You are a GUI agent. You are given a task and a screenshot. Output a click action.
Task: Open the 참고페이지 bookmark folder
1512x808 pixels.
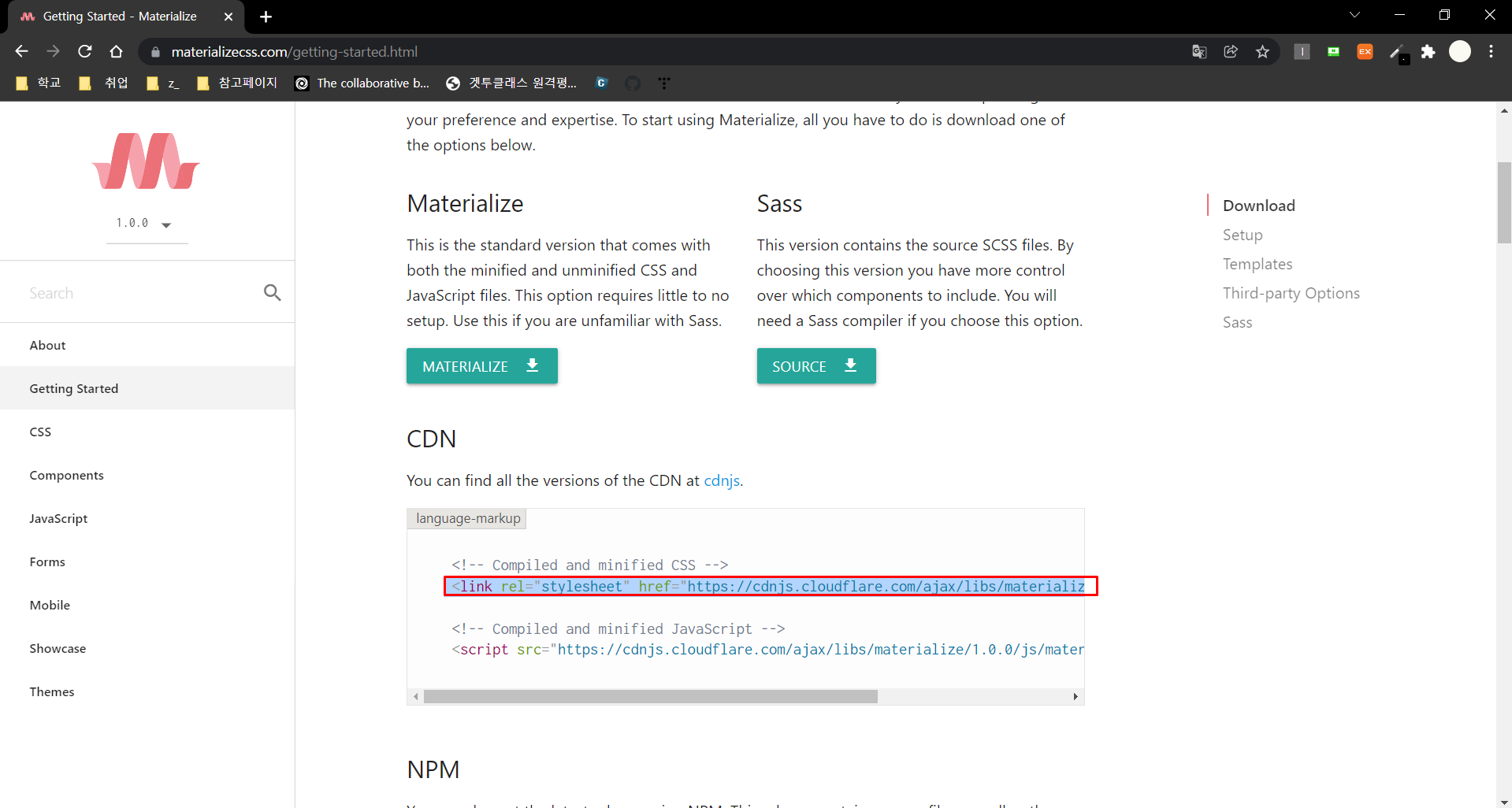coord(237,83)
